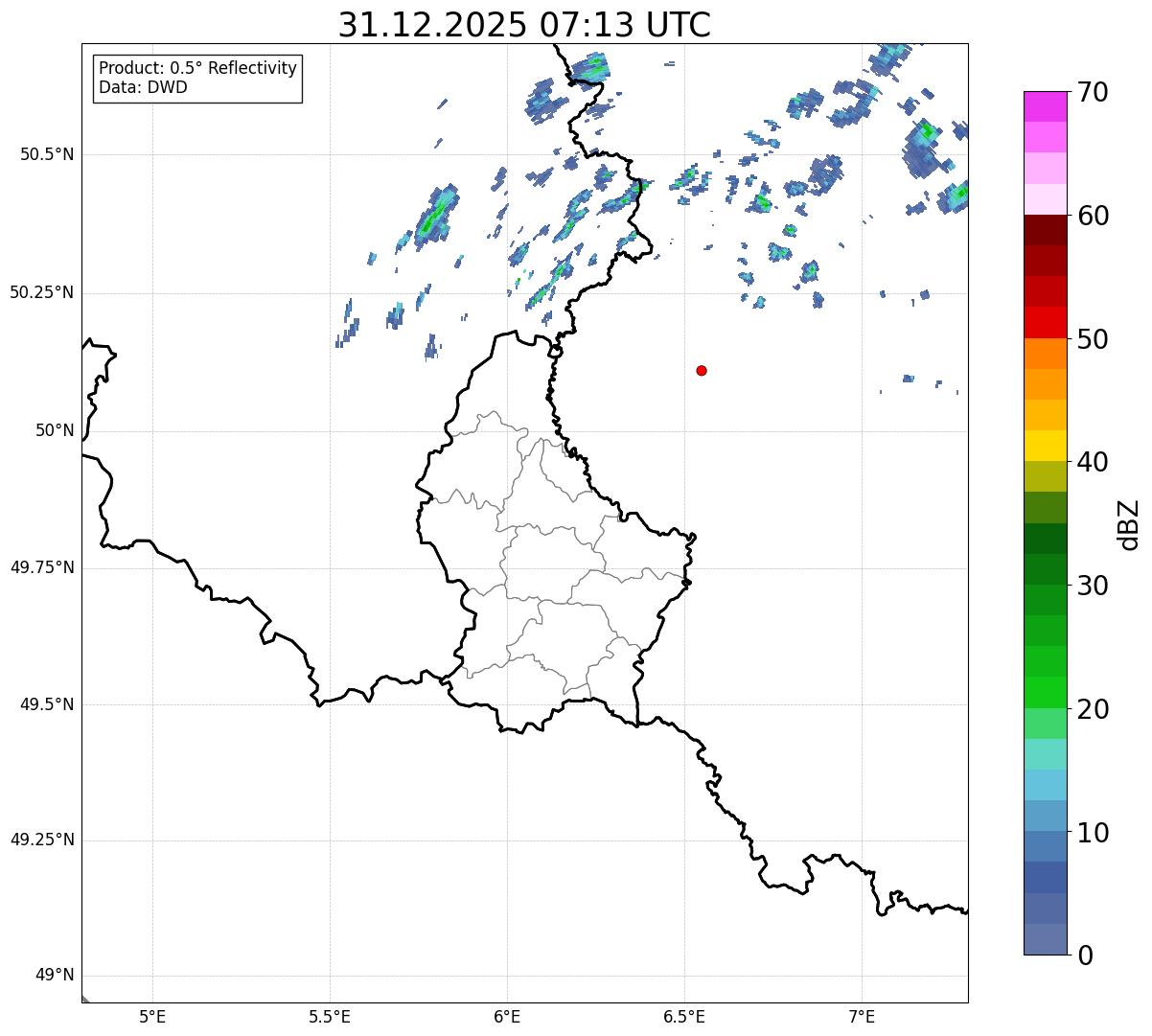
Task: Click the bright green segment at 20
Action: click(x=1044, y=693)
